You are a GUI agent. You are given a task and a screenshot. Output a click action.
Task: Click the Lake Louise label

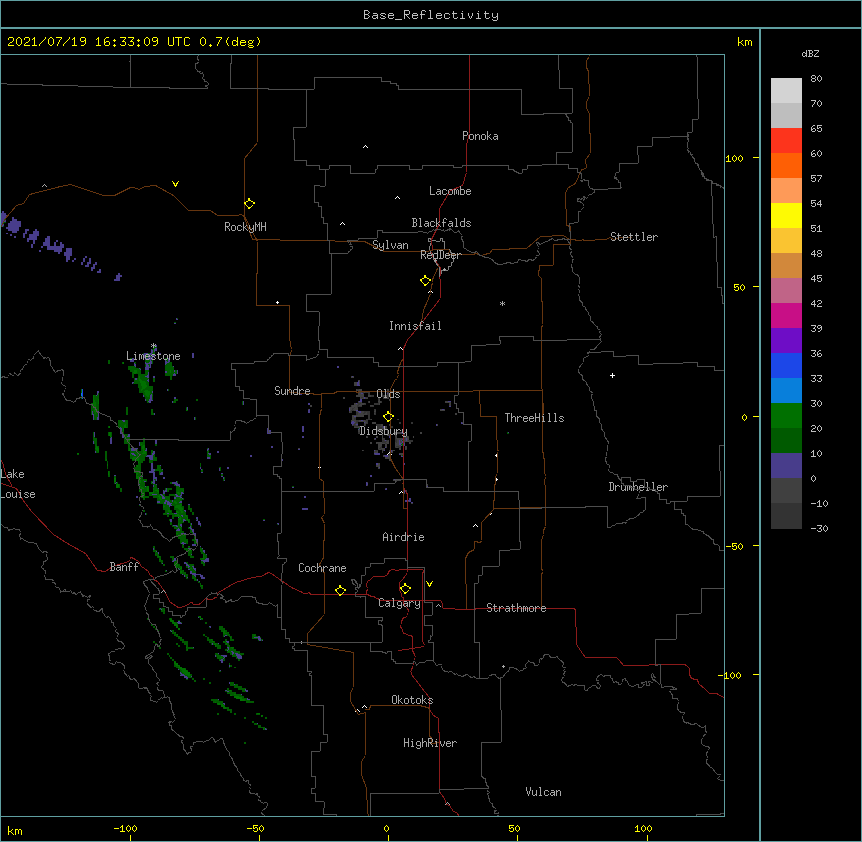18,484
